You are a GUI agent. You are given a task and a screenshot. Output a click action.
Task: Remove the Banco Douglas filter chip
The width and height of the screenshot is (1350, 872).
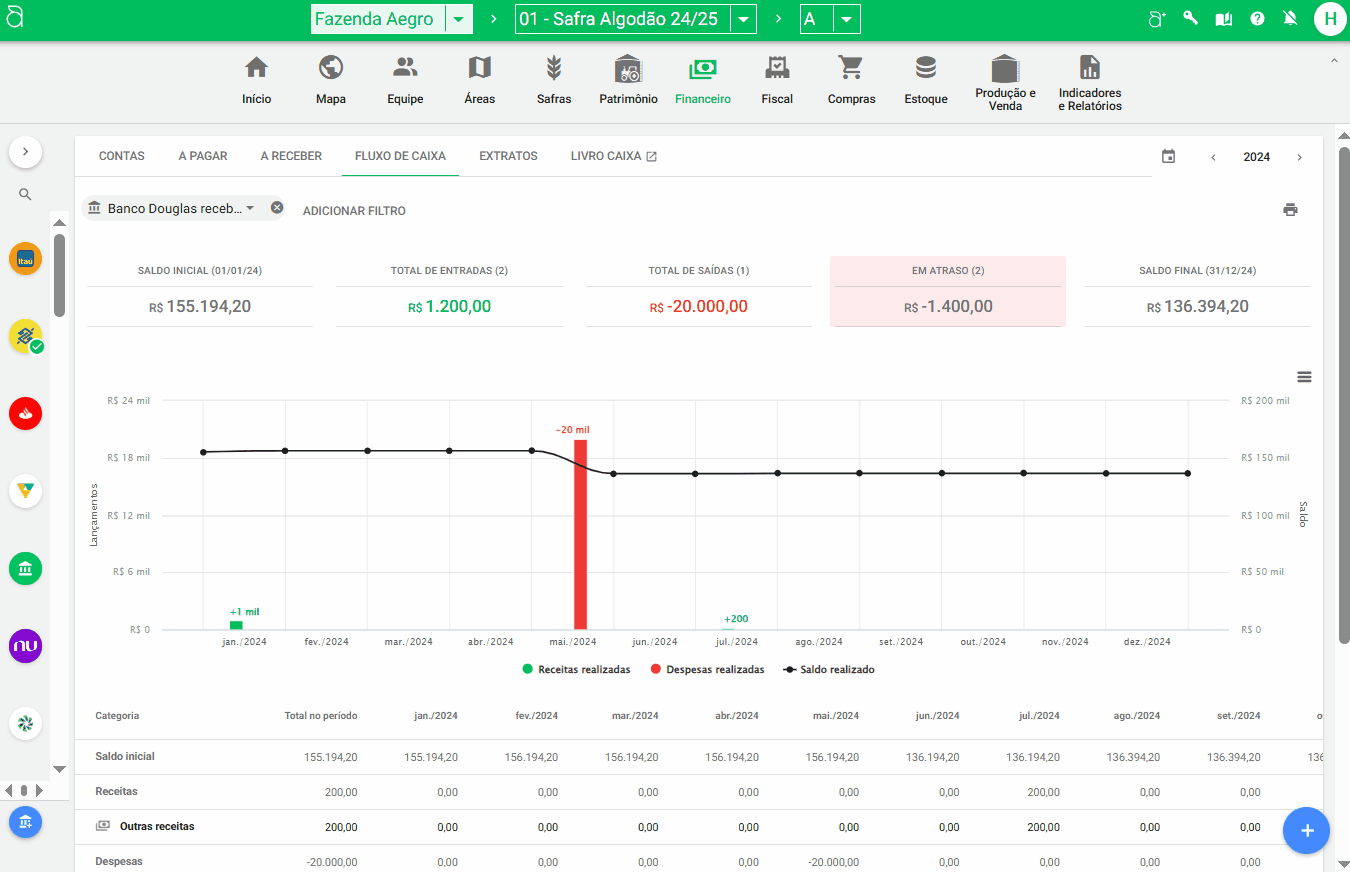[x=277, y=206]
